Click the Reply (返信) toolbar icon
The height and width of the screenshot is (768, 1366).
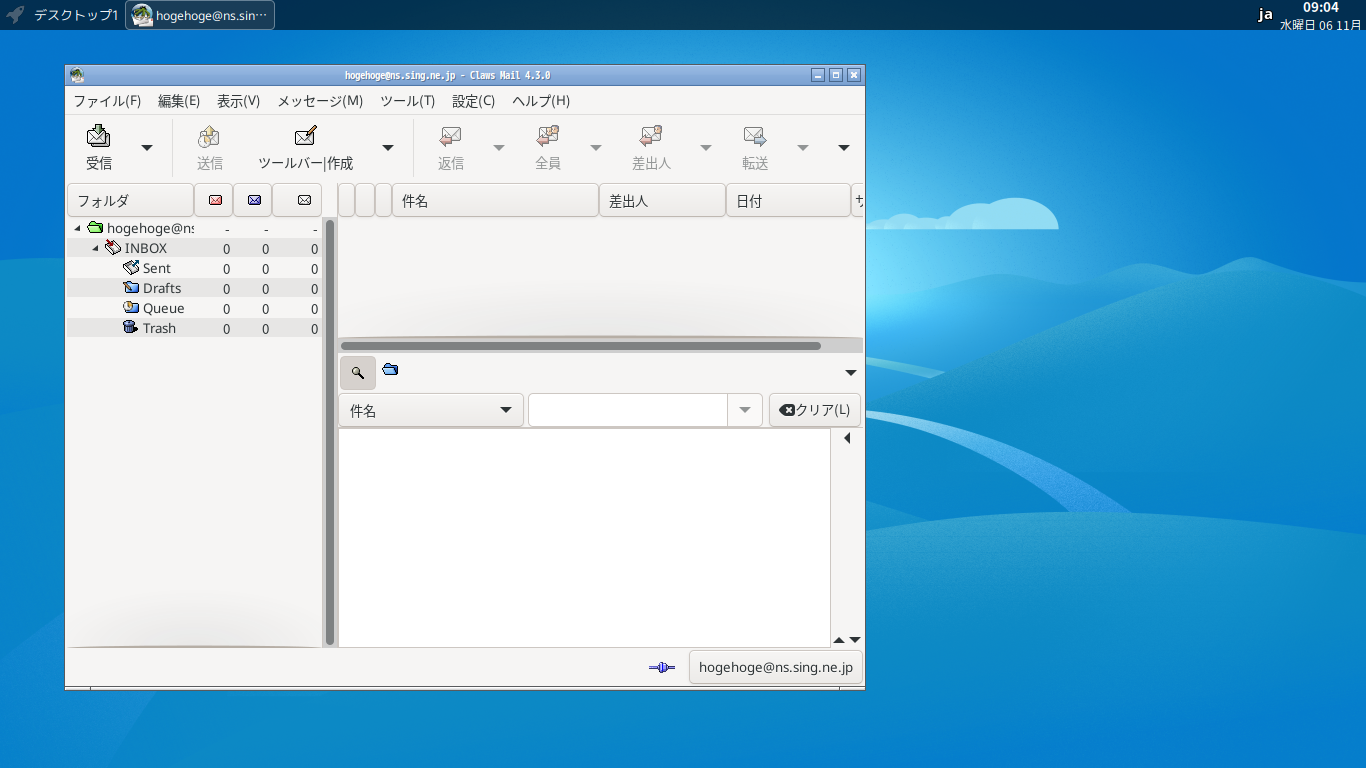tap(450, 136)
